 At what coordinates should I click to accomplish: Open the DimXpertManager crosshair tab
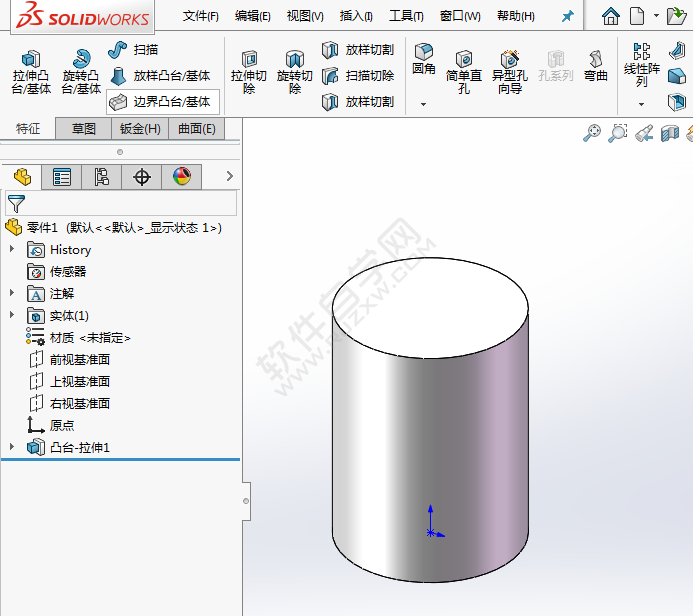[x=141, y=177]
